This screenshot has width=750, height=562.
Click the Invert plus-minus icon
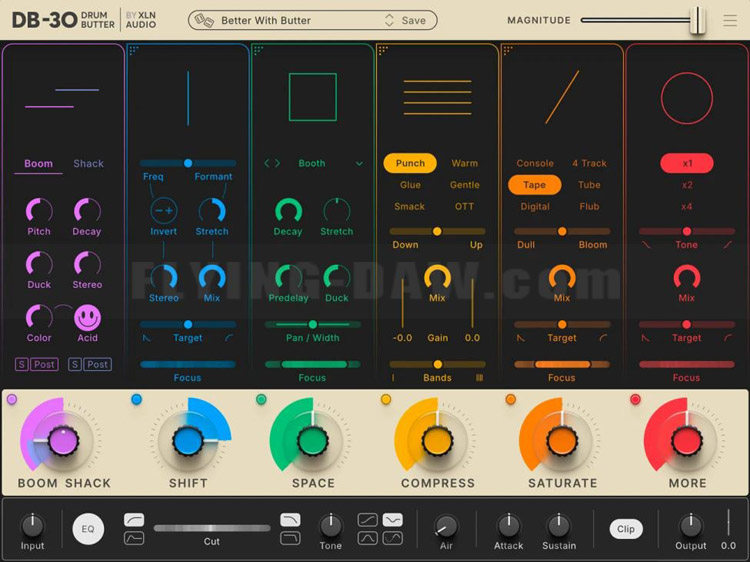[x=164, y=210]
